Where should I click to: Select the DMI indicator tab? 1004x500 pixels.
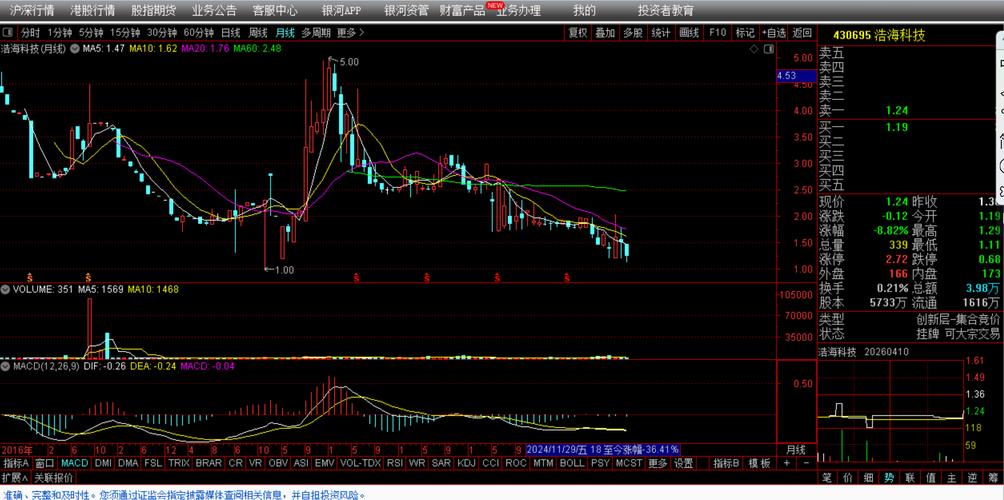click(104, 463)
